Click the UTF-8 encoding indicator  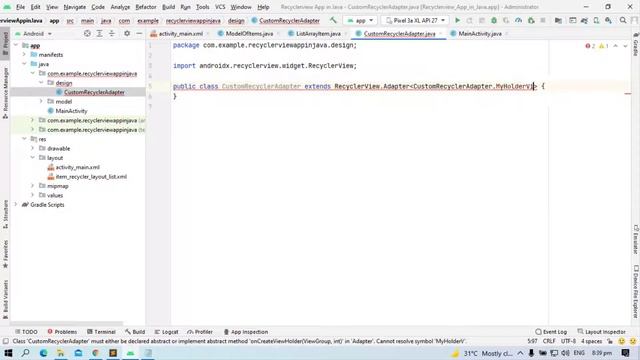pos(568,341)
